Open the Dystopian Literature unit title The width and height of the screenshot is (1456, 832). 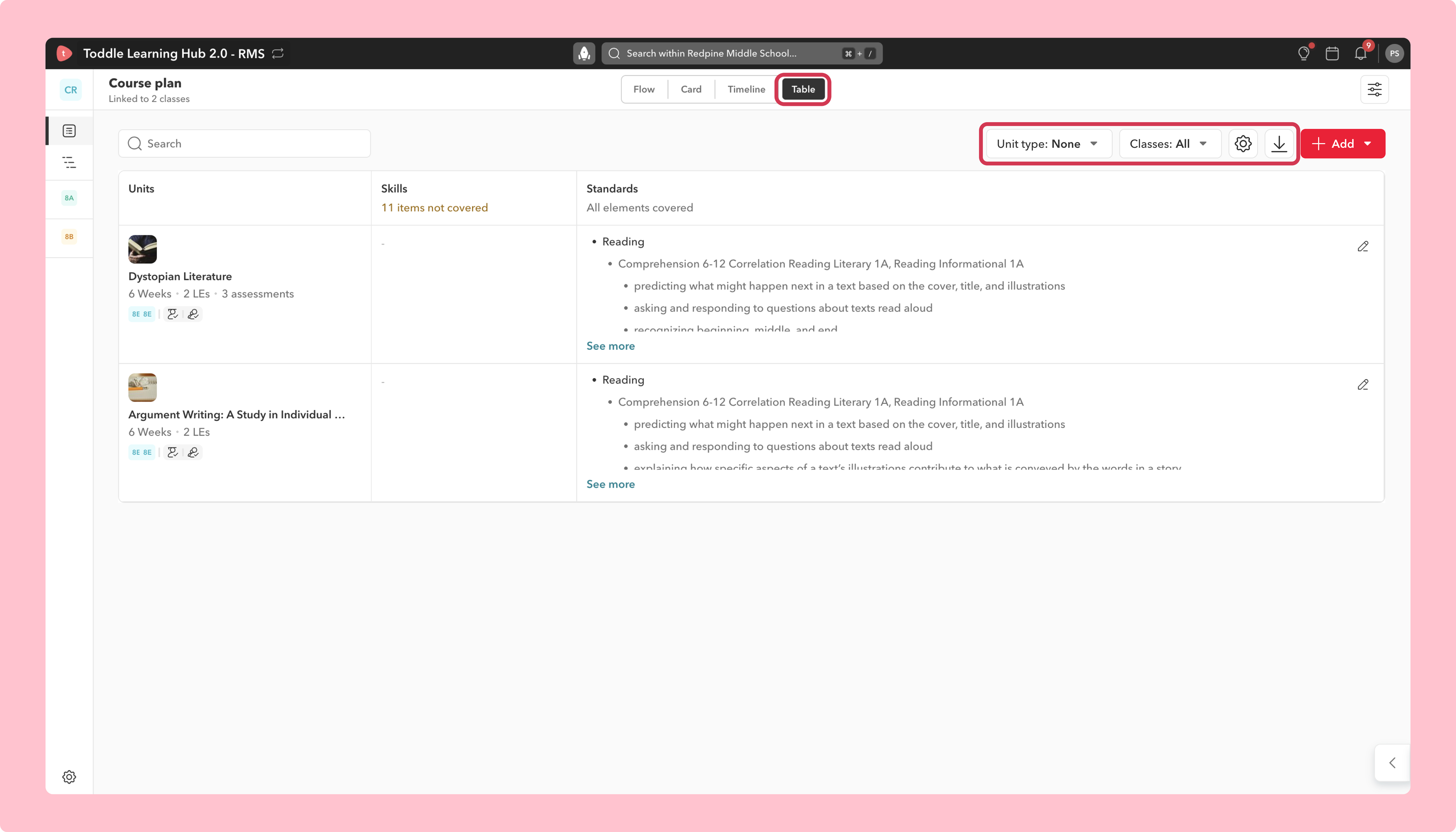(x=180, y=276)
